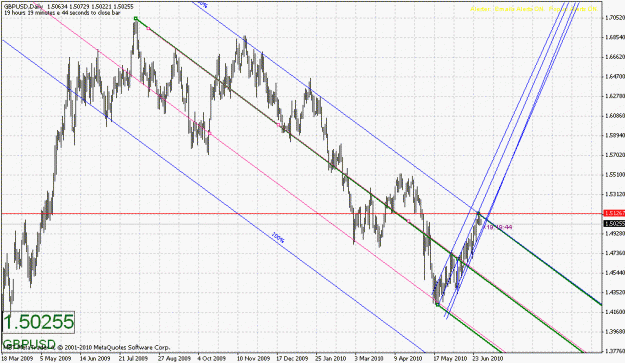Click the 1.70520 price axis label

click(615, 18)
